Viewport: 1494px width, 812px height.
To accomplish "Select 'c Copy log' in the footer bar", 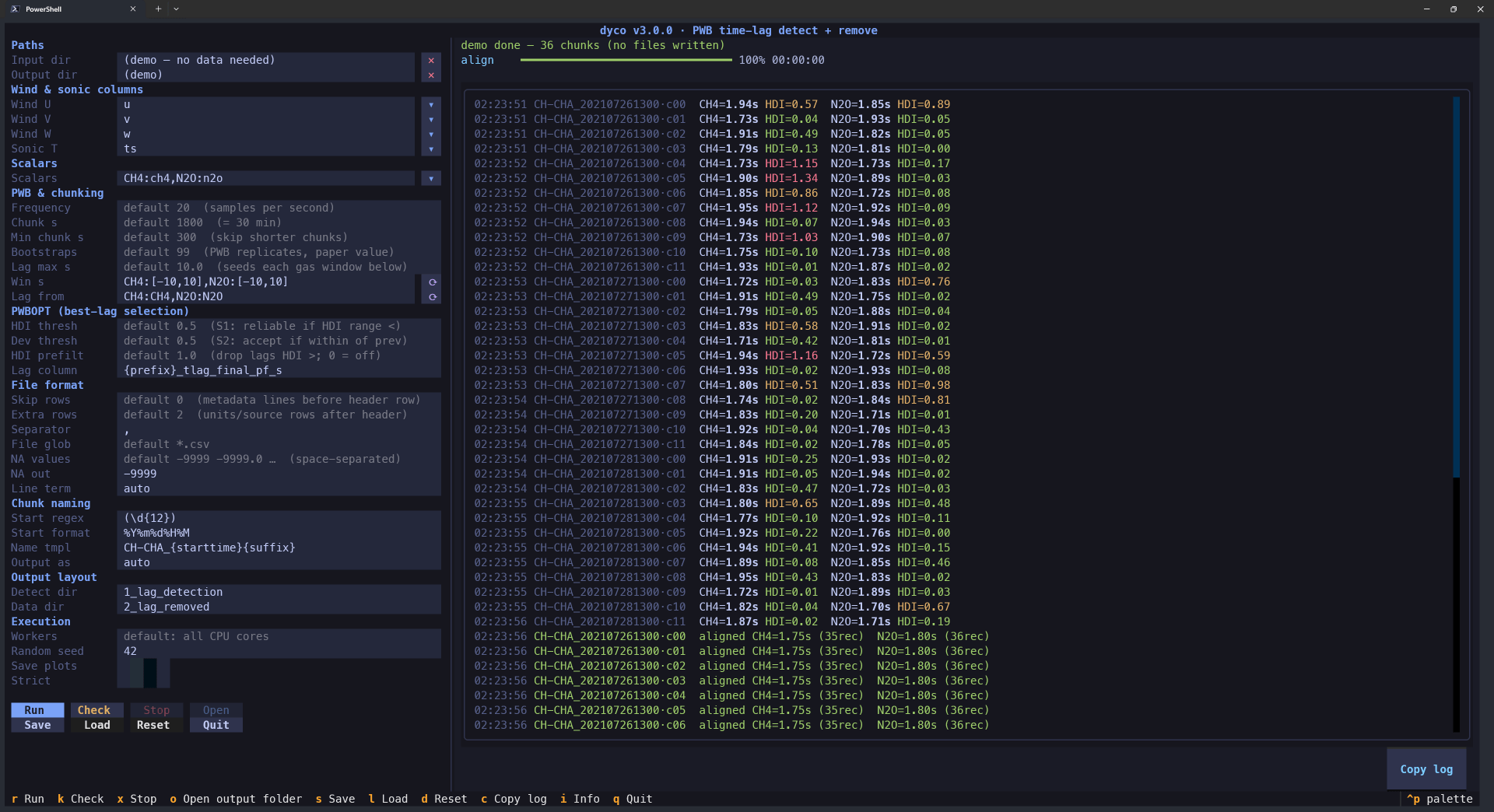I will click(x=514, y=799).
